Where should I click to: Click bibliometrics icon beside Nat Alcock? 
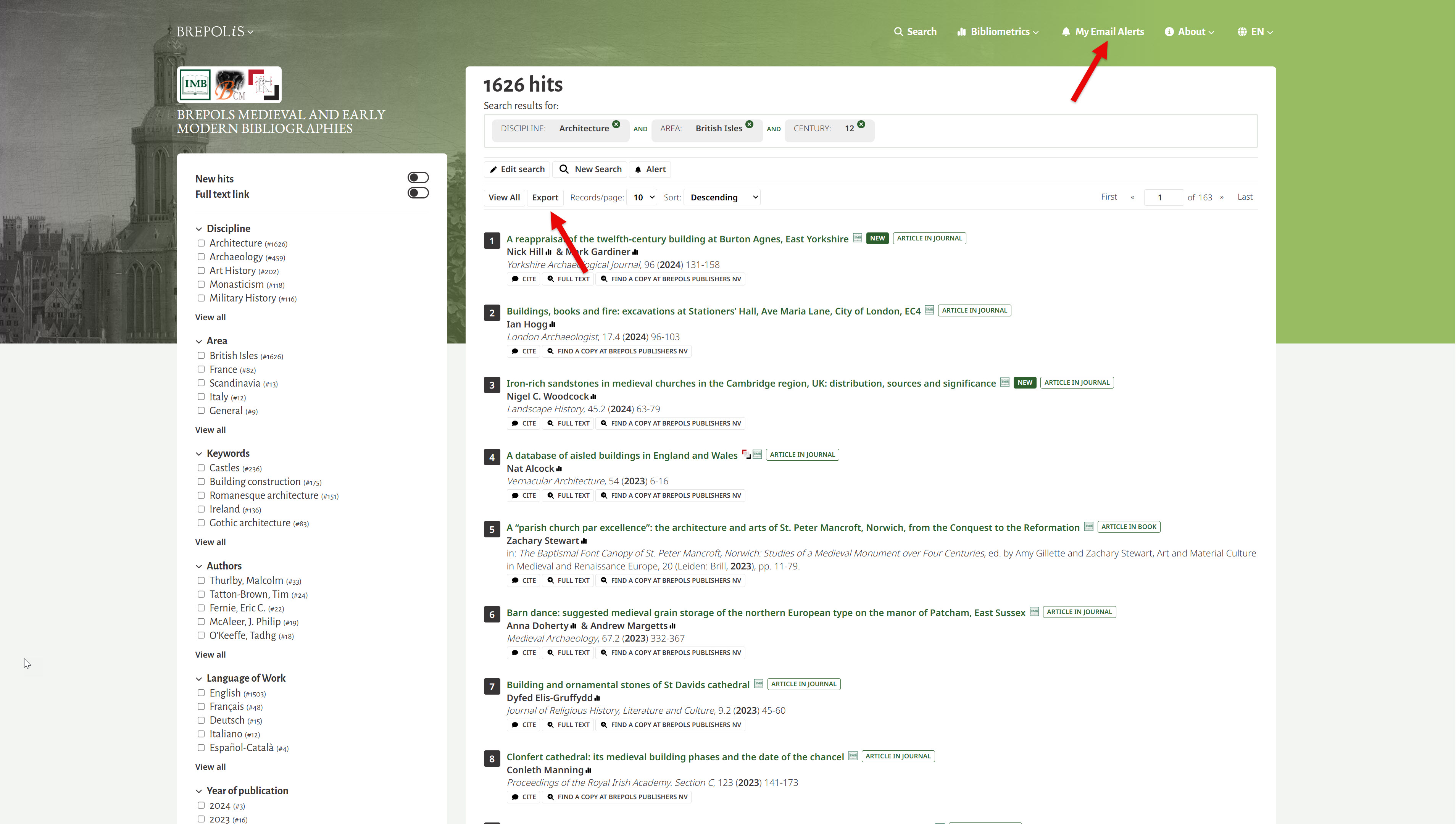(559, 469)
